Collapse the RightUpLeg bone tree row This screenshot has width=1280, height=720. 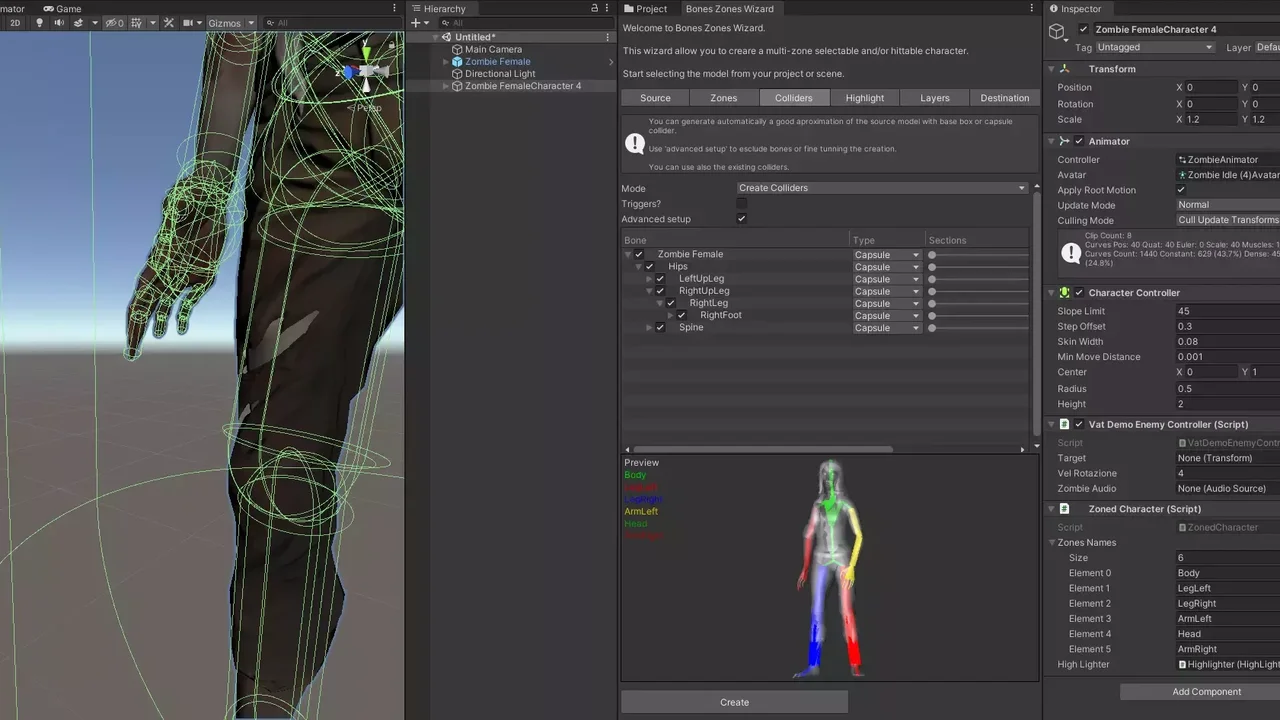[649, 291]
